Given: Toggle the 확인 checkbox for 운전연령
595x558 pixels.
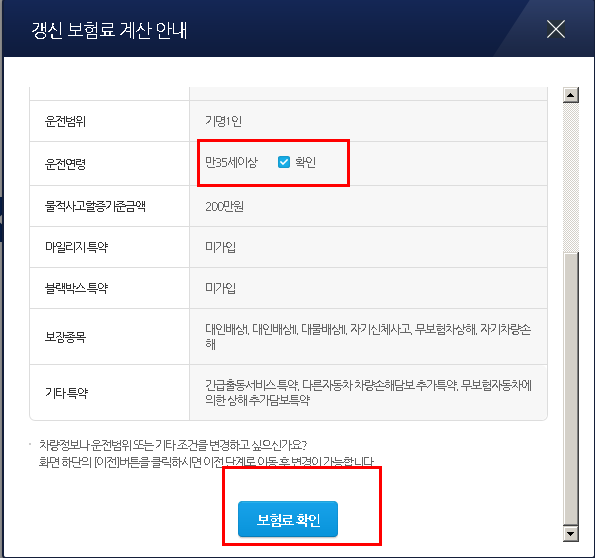Looking at the screenshot, I should point(284,162).
